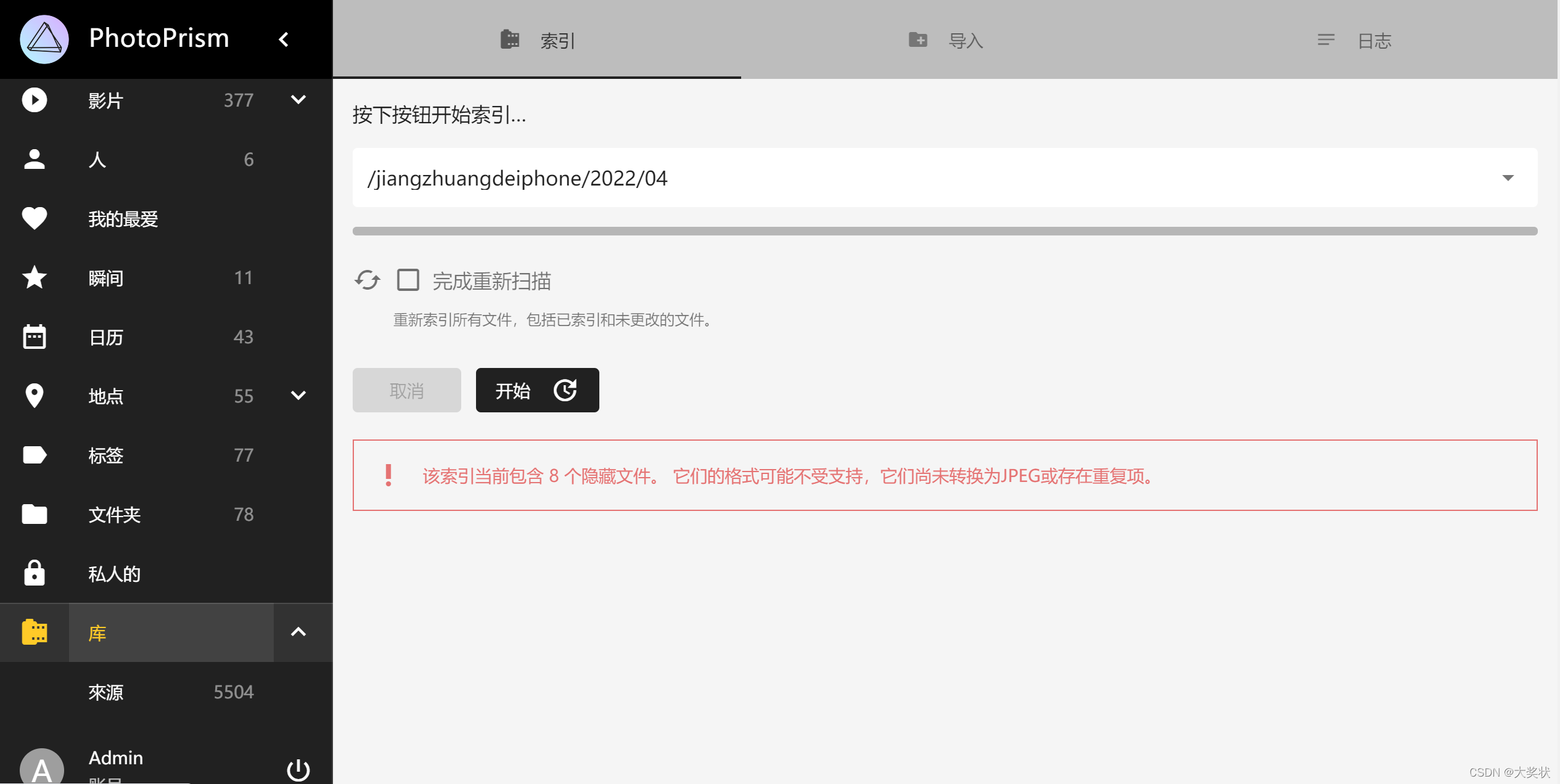
Task: Click the 瞬间 label in sidebar
Action: [x=106, y=278]
